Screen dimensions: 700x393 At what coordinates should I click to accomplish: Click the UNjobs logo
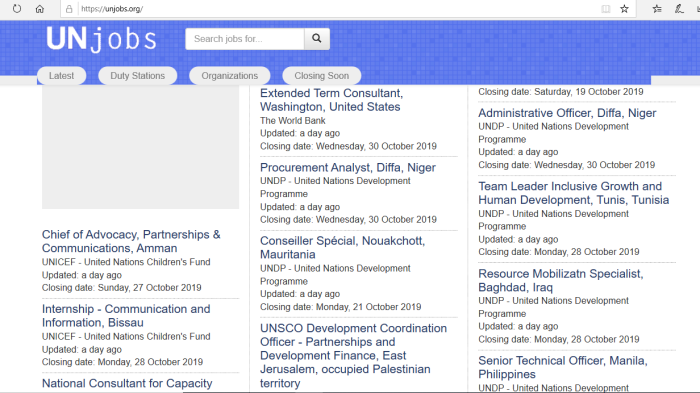pyautogui.click(x=101, y=39)
